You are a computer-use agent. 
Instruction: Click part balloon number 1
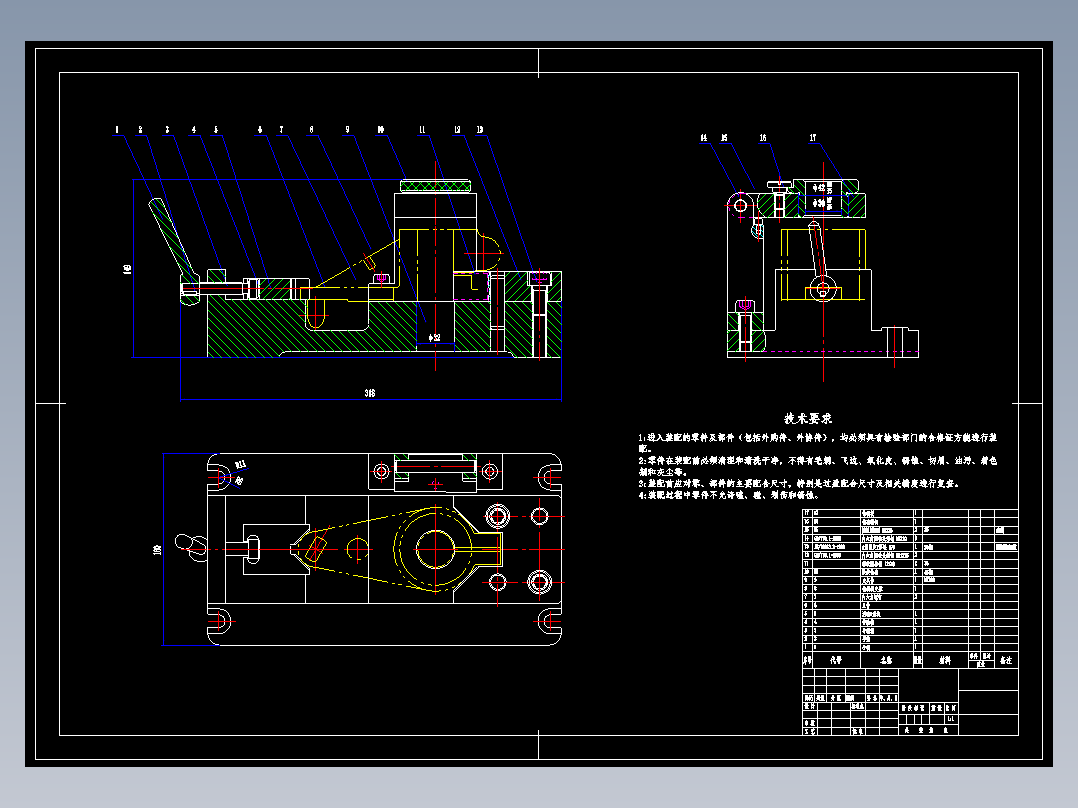[117, 129]
